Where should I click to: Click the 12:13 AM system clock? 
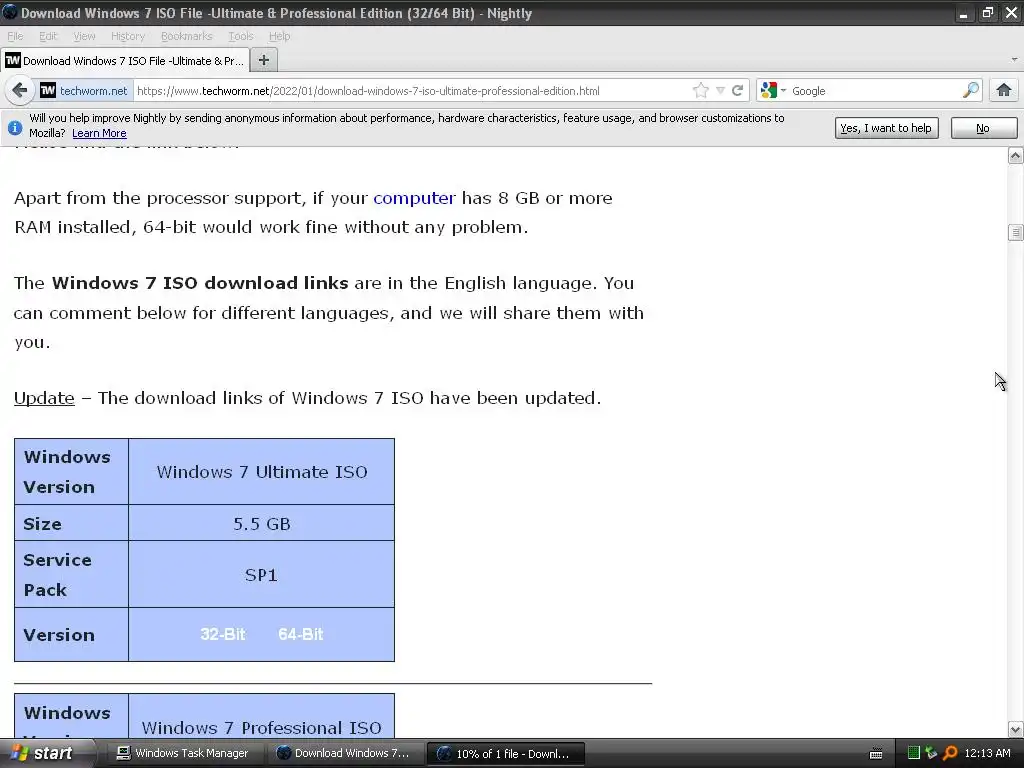[987, 753]
